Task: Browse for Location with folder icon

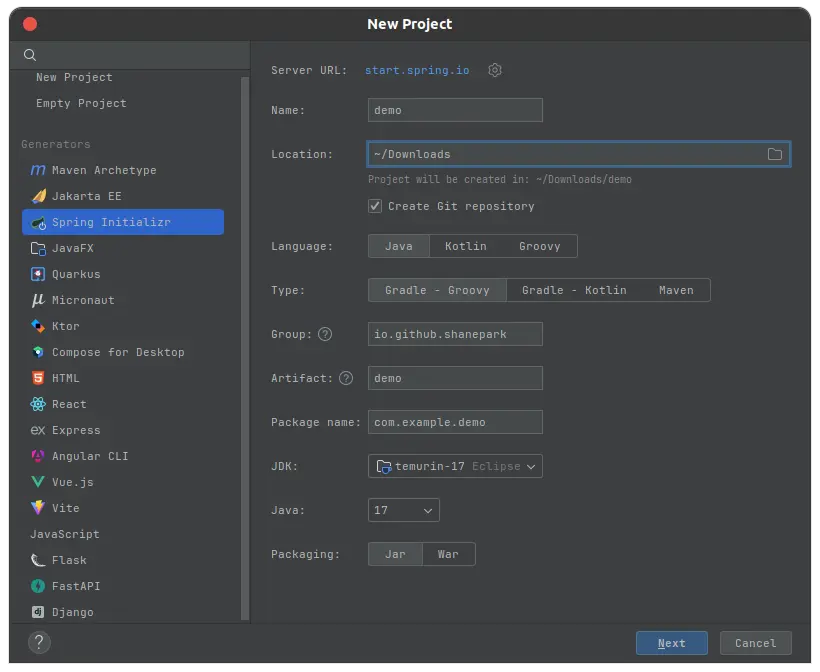Action: [775, 154]
